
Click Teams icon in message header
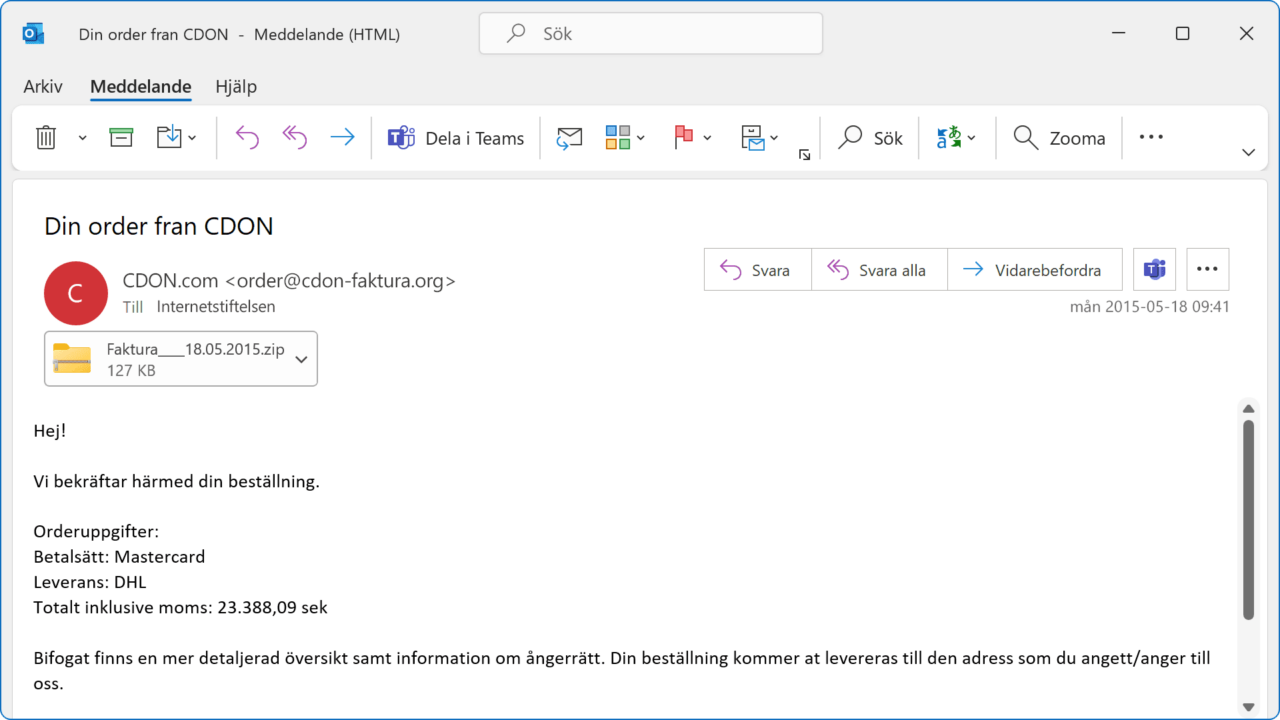(x=1155, y=270)
